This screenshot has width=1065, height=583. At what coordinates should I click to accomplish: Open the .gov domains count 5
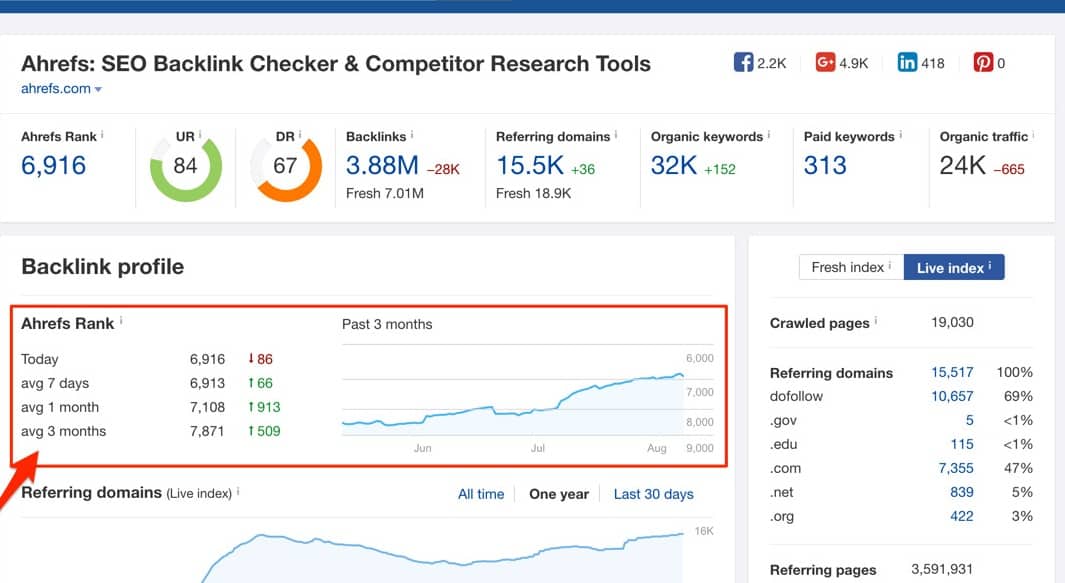969,421
